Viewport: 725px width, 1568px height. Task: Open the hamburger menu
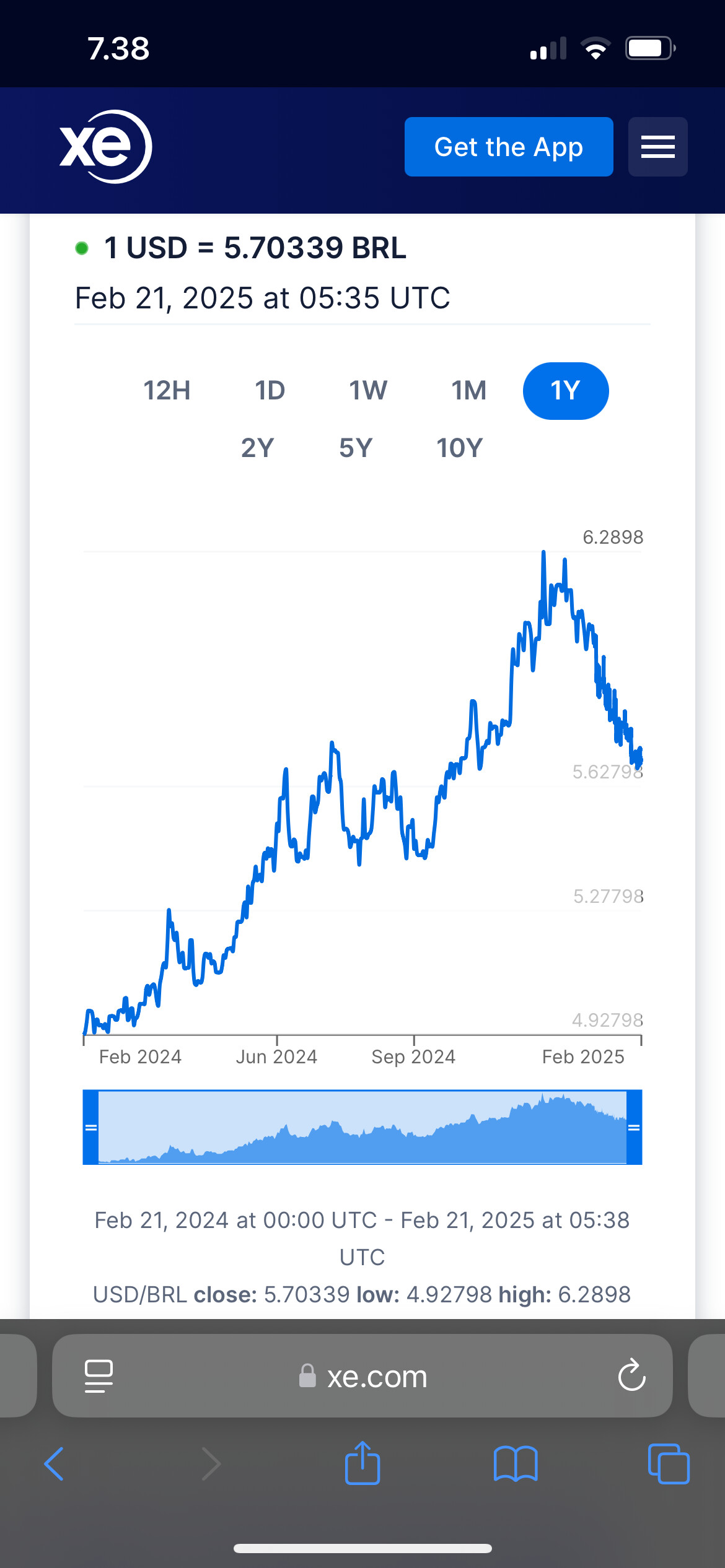tap(657, 147)
